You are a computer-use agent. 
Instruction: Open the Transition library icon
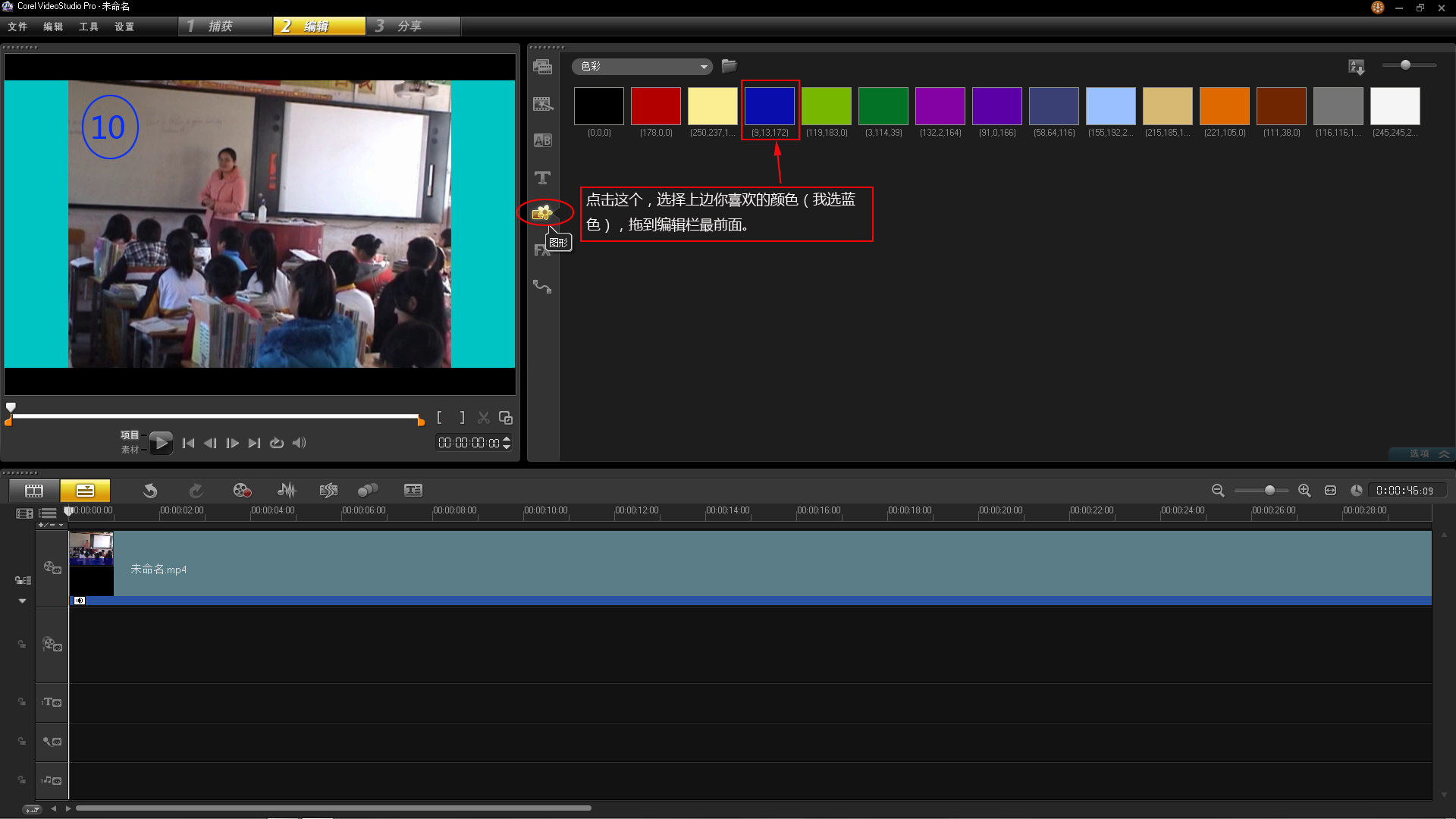(x=542, y=140)
